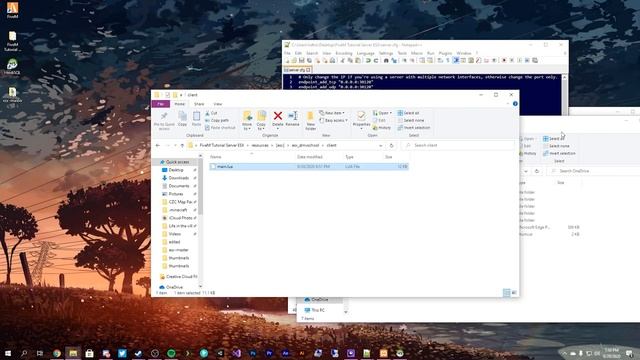The image size is (640, 360).
Task: Switch to the Share ribbon tab
Action: (199, 104)
